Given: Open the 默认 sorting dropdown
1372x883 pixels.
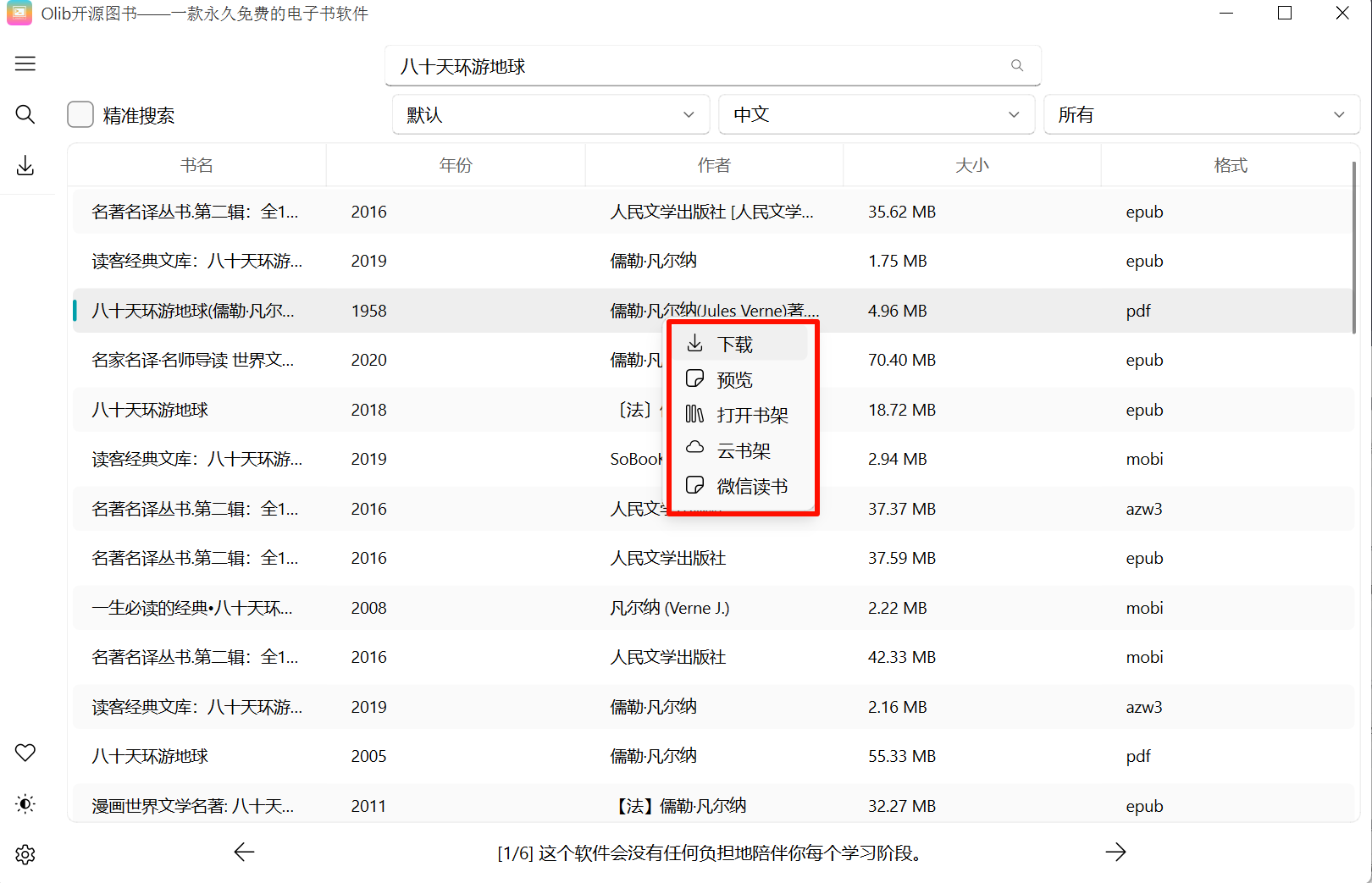Looking at the screenshot, I should 550,114.
